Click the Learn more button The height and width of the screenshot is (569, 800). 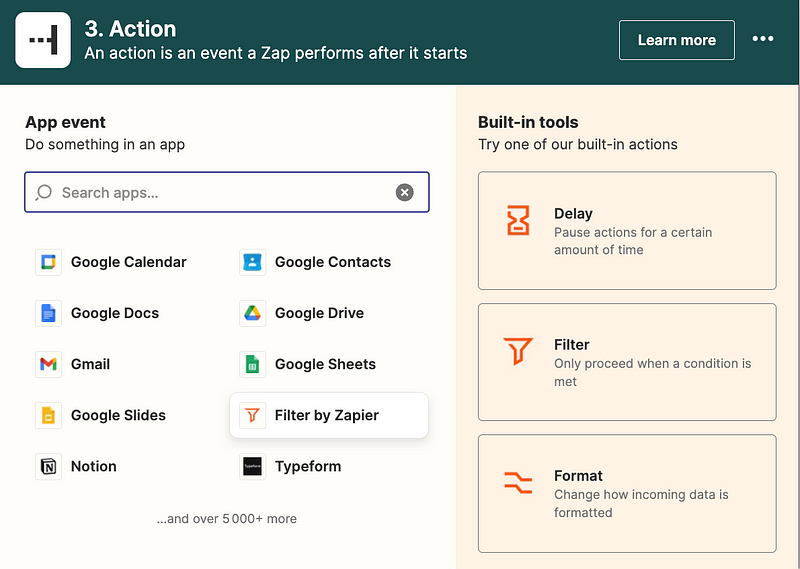tap(677, 40)
